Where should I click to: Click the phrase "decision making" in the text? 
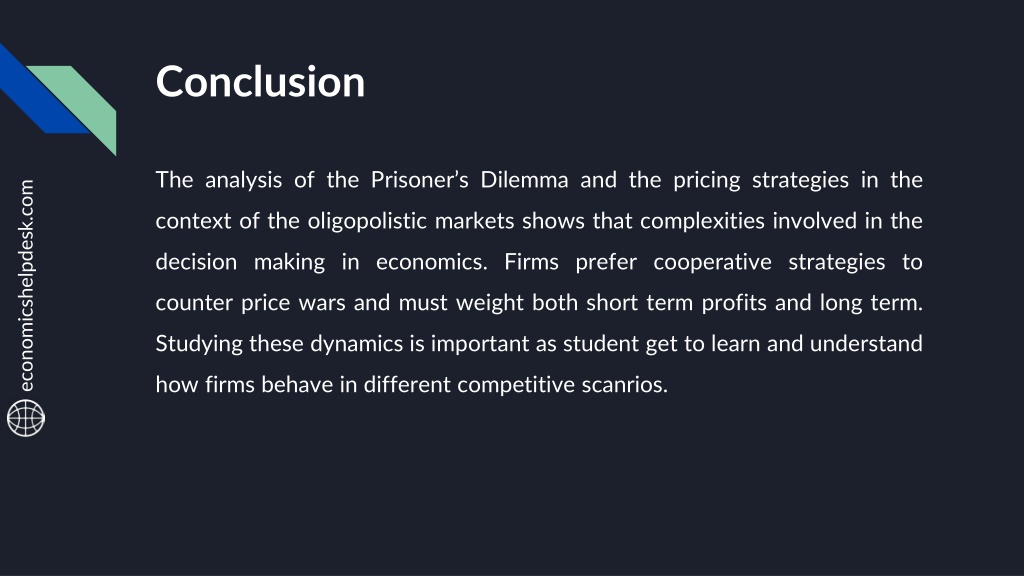240,263
